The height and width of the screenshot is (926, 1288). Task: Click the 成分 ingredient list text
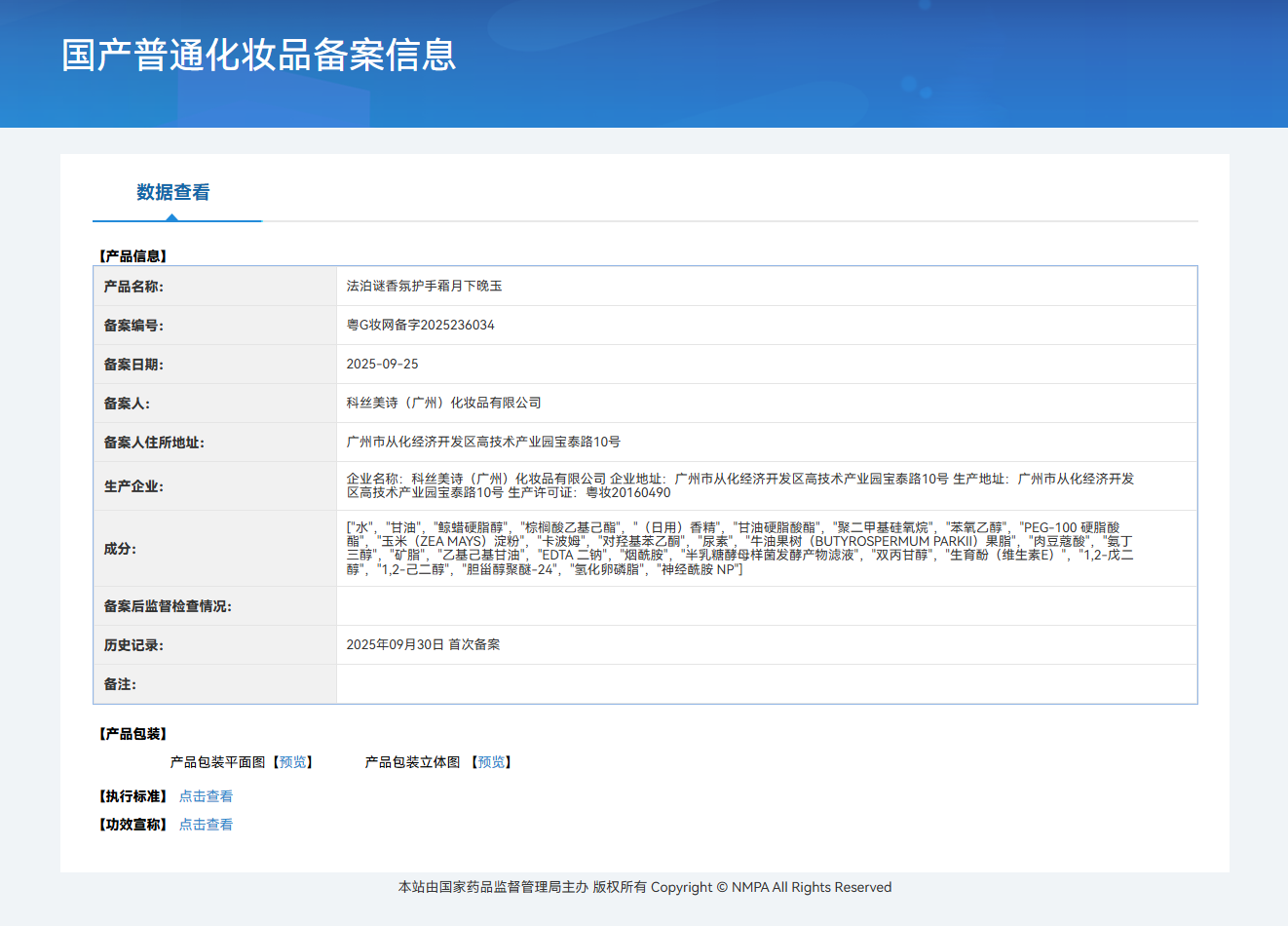[739, 548]
